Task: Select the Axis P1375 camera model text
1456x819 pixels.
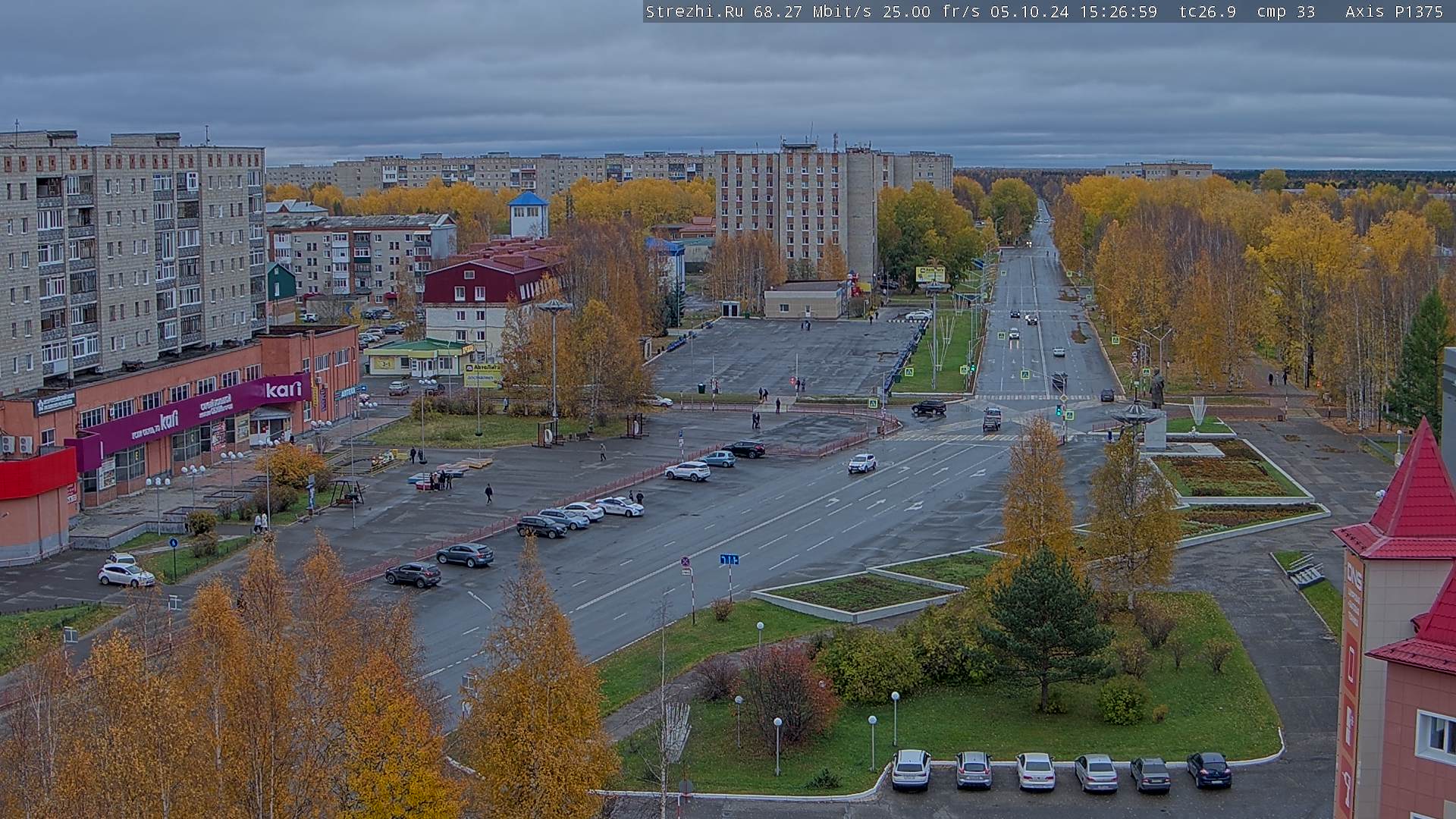Action: pos(1394,11)
